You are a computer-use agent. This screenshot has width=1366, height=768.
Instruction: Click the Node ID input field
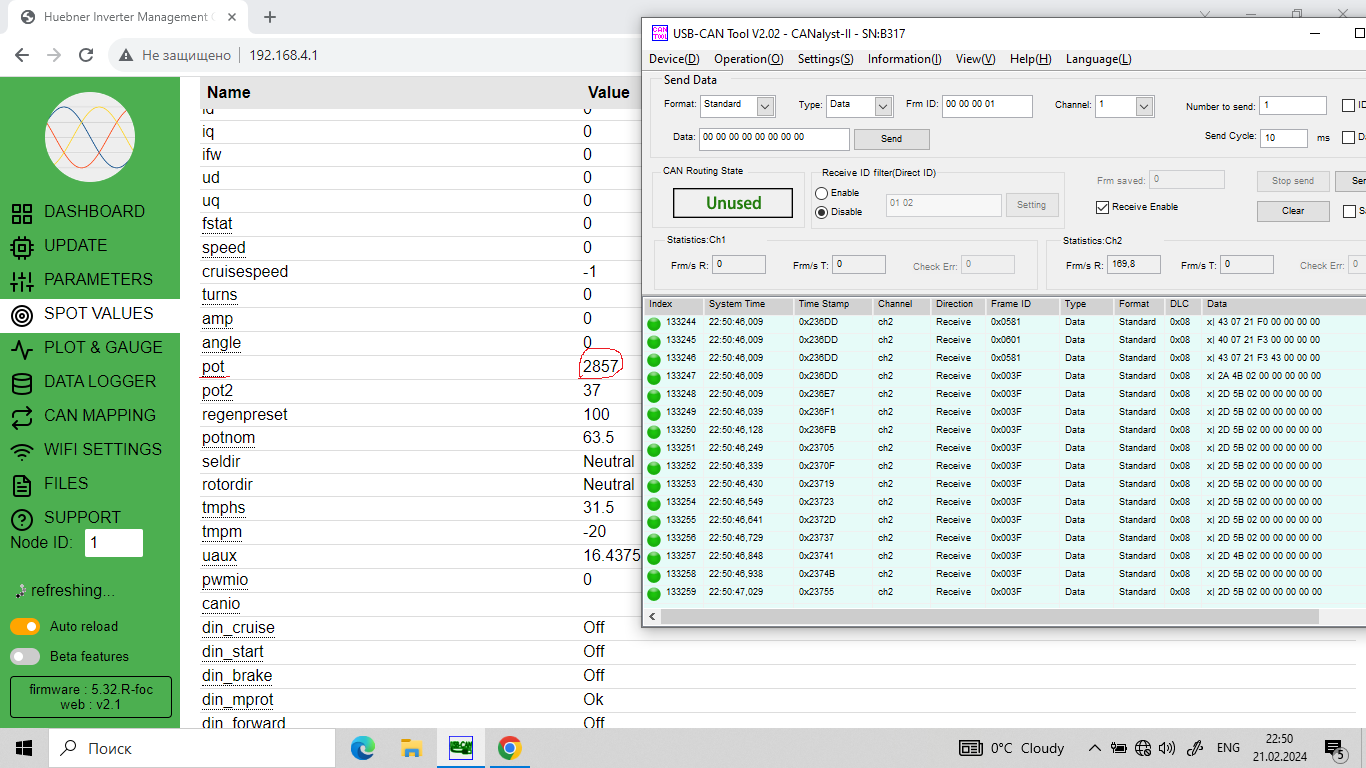tap(114, 543)
